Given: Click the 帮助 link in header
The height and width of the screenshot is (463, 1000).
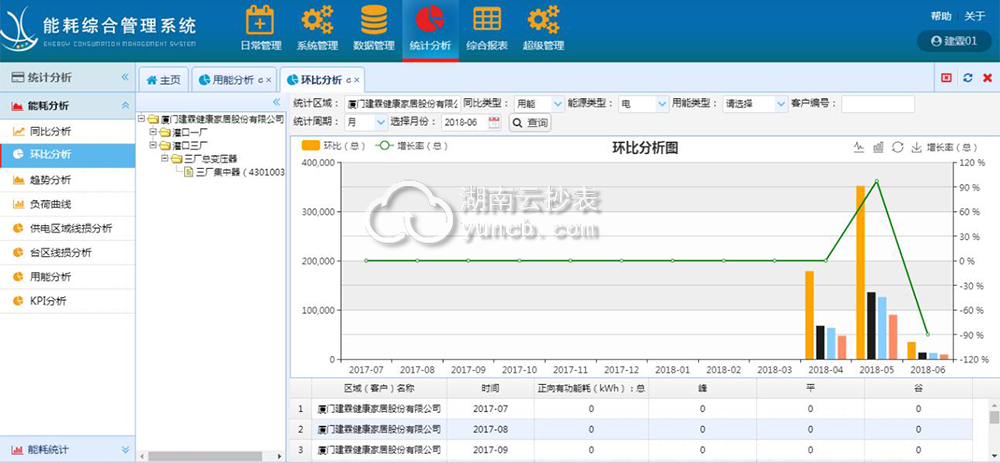Looking at the screenshot, I should 941,16.
